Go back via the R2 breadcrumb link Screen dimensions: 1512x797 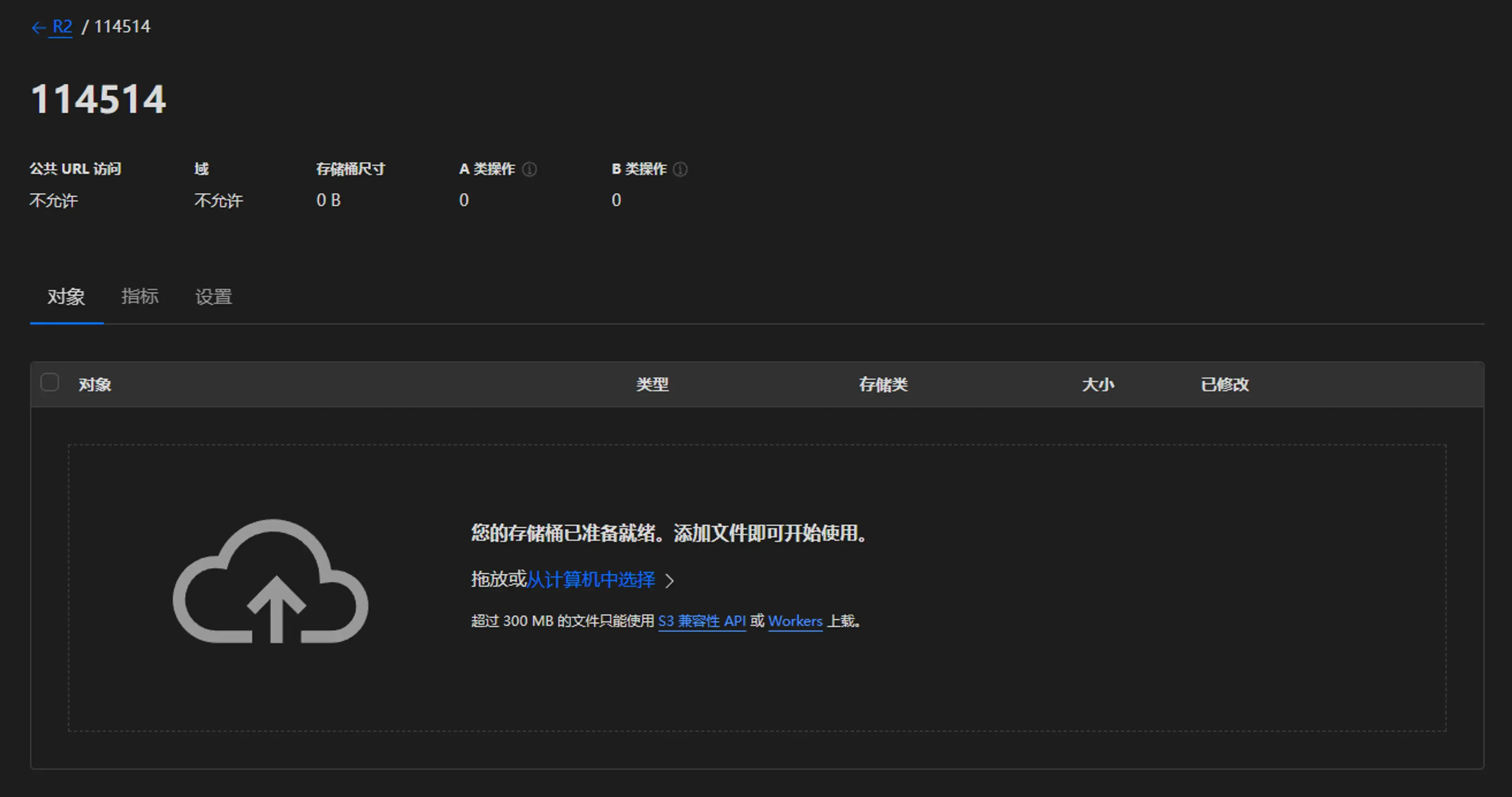click(62, 27)
